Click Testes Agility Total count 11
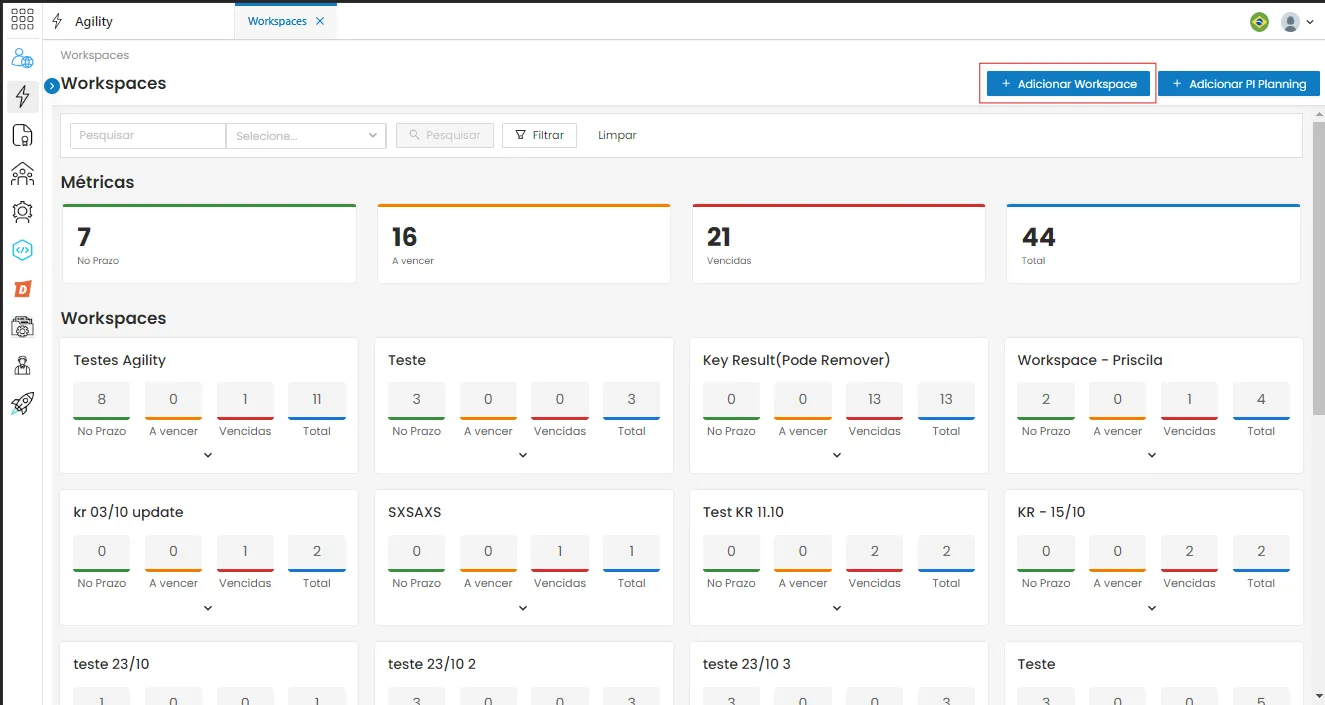1325x705 pixels. point(317,400)
